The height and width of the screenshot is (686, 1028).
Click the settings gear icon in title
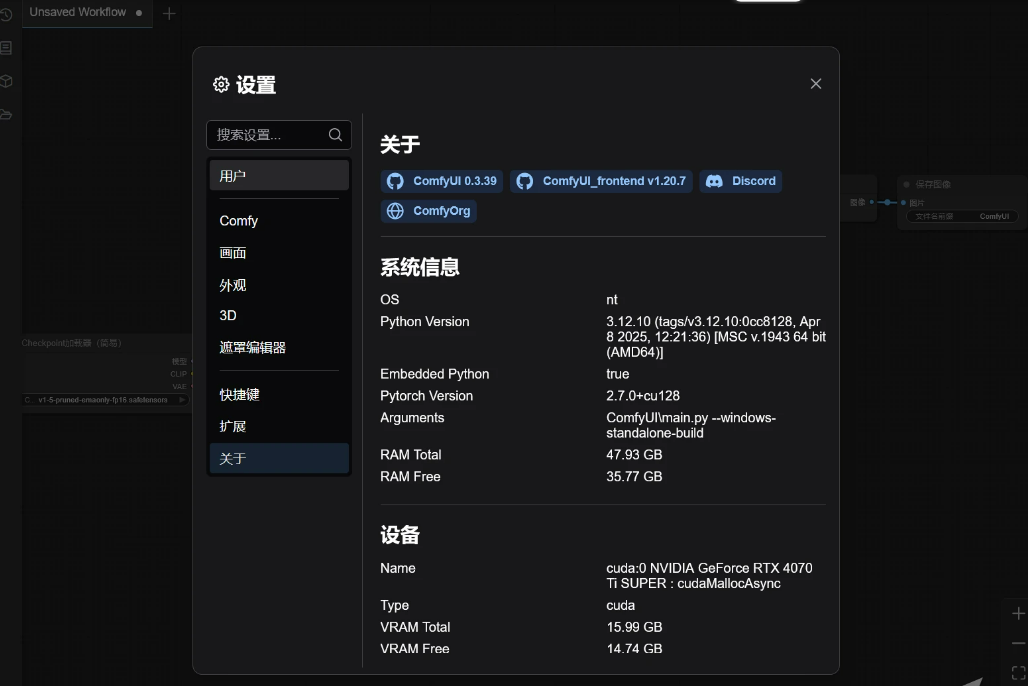coord(221,85)
